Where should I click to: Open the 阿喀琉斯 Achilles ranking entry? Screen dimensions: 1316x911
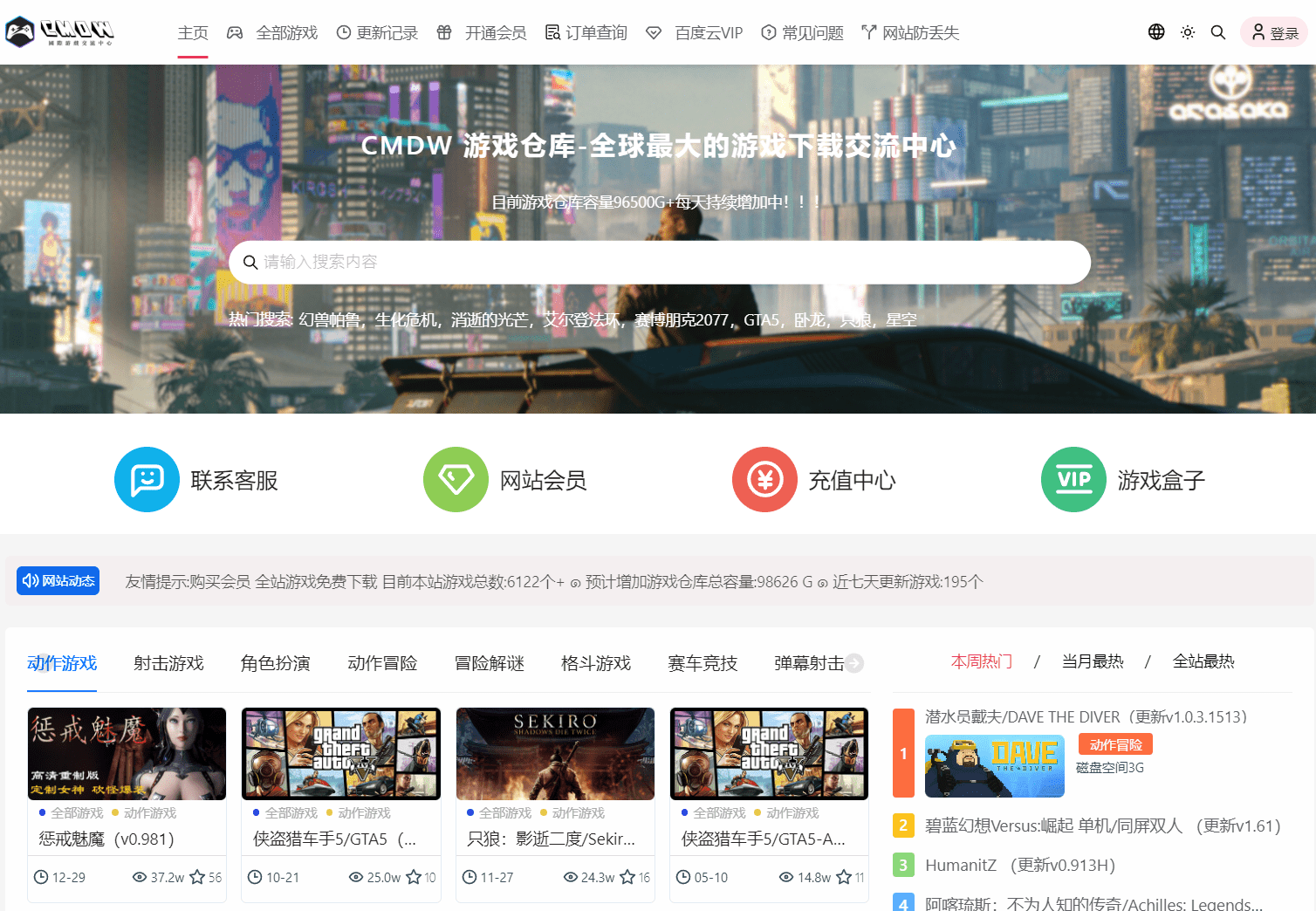click(1093, 903)
